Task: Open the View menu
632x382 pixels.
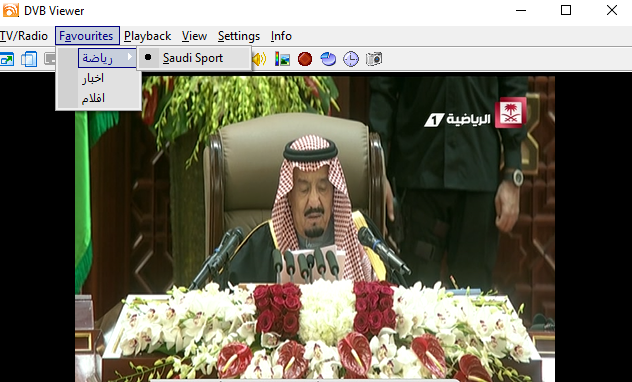Action: (194, 36)
